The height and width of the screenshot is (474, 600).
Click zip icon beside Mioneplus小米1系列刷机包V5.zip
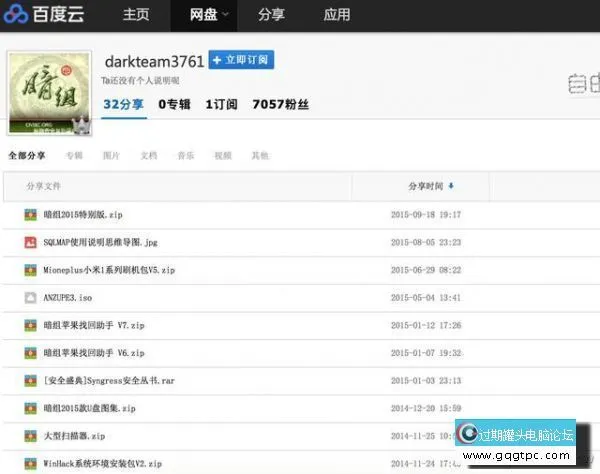point(30,270)
